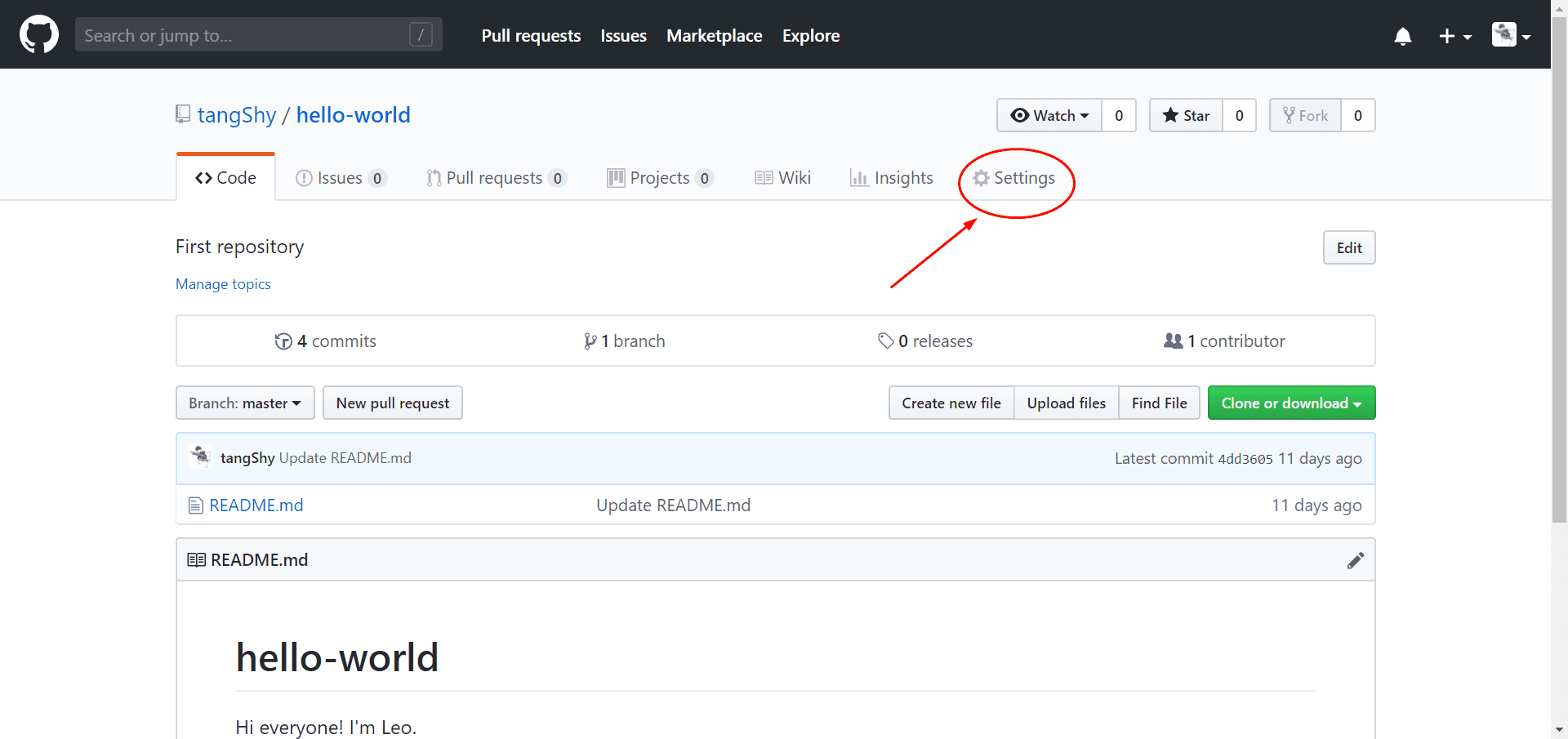Click the Manage topics link
Viewport: 1568px width, 739px height.
[x=223, y=283]
